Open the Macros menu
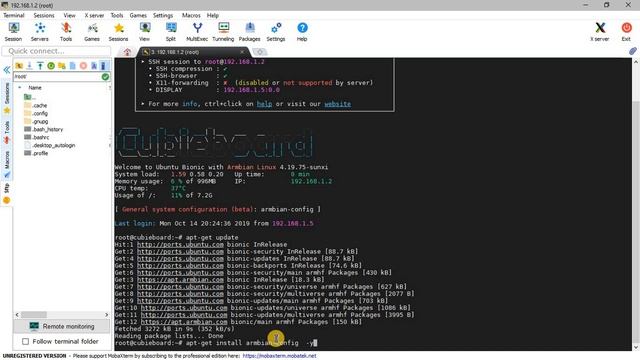The image size is (640, 360). point(191,15)
